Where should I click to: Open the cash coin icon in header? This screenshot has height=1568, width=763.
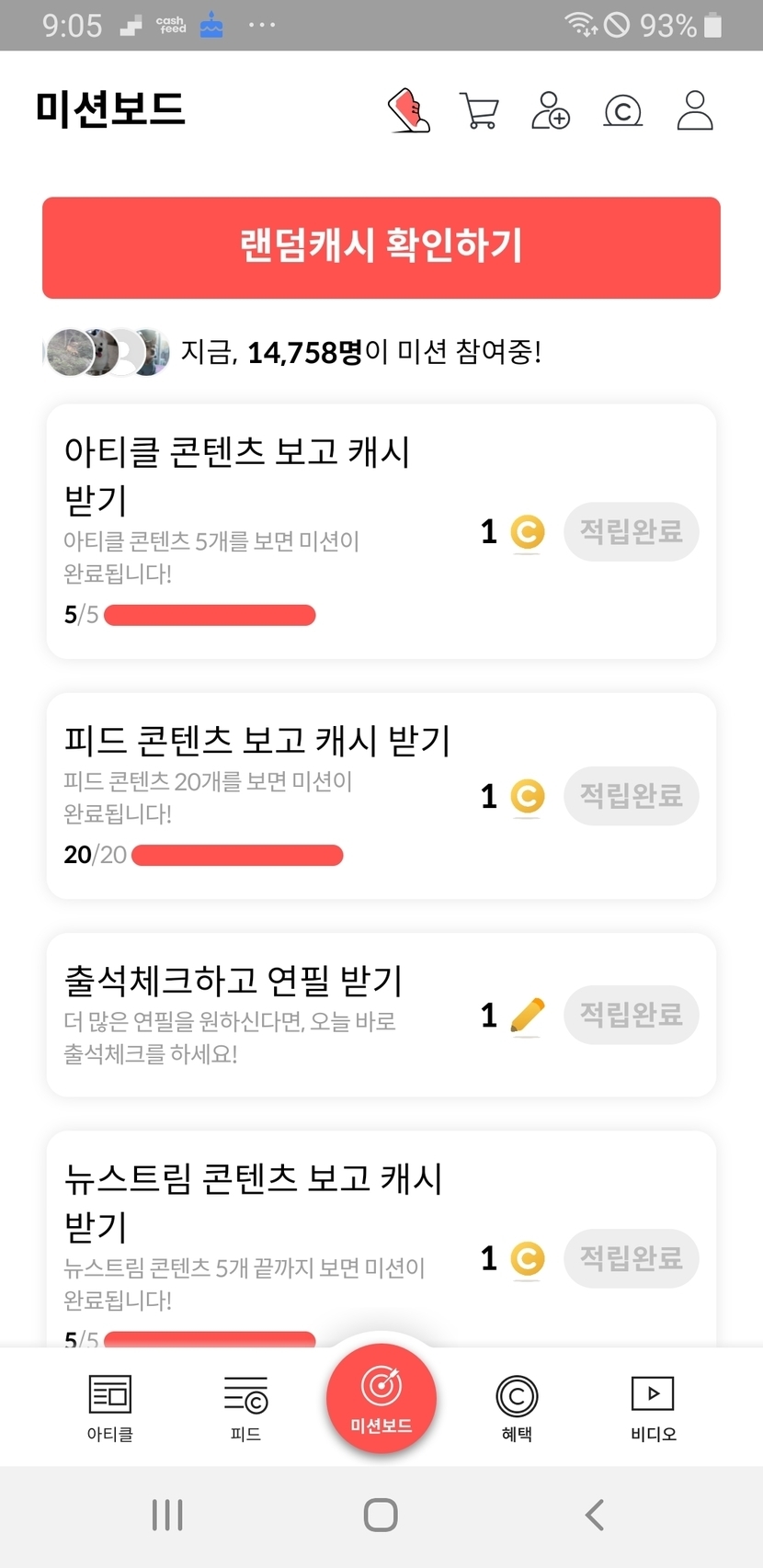[622, 111]
